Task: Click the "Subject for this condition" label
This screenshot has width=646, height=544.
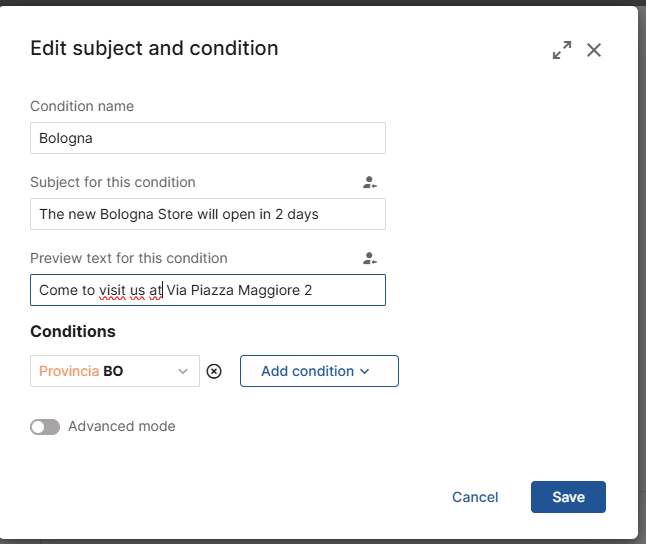Action: point(113,182)
